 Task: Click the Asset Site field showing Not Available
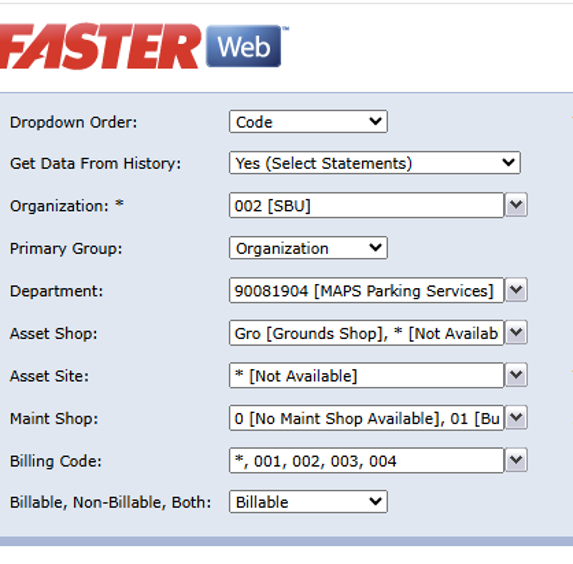pos(367,375)
